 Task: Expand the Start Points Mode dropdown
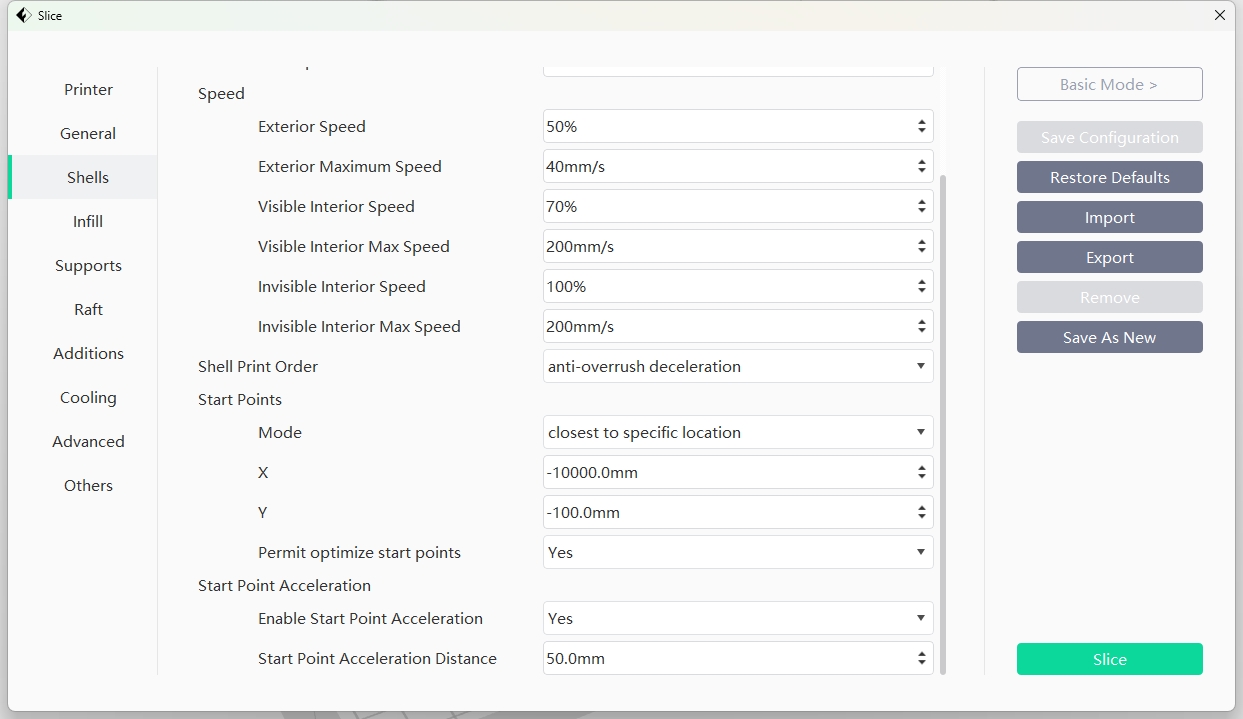737,432
